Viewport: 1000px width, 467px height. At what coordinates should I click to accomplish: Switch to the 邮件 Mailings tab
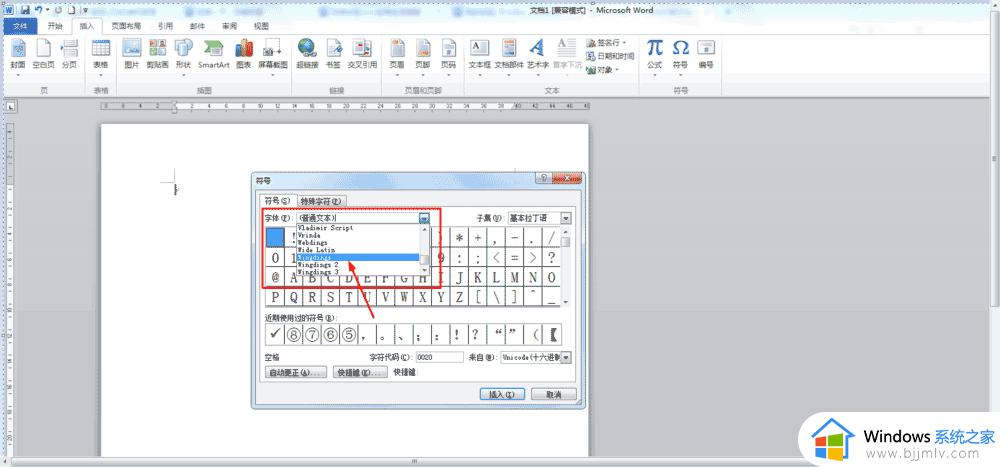pyautogui.click(x=198, y=26)
